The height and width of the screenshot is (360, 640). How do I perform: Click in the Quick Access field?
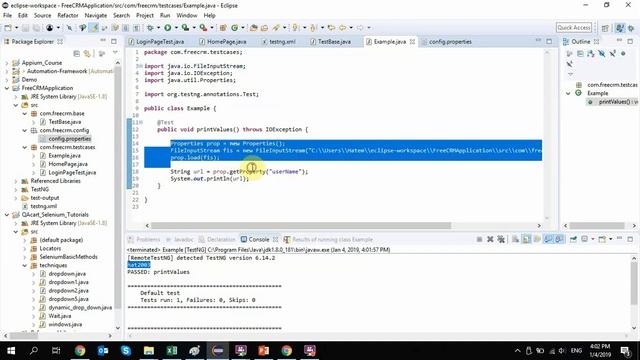(x=573, y=28)
